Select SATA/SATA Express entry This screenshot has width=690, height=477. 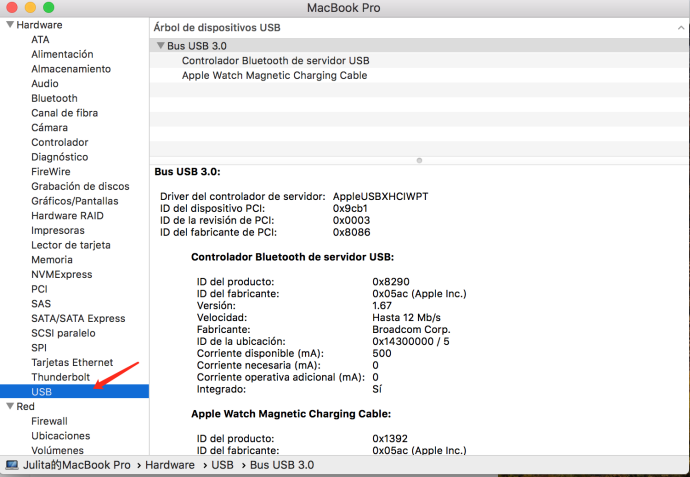[78, 318]
